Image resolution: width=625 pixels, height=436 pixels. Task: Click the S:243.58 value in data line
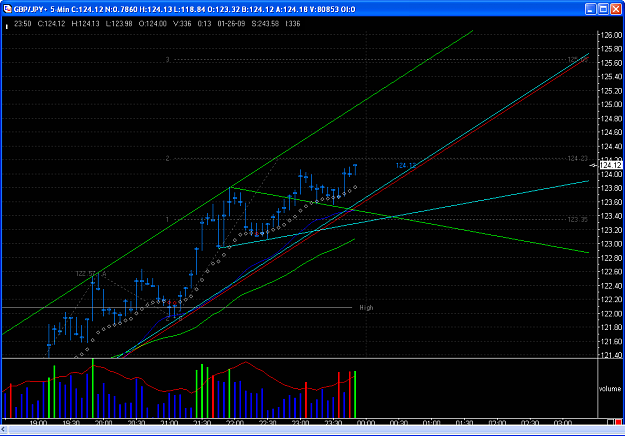(x=265, y=24)
